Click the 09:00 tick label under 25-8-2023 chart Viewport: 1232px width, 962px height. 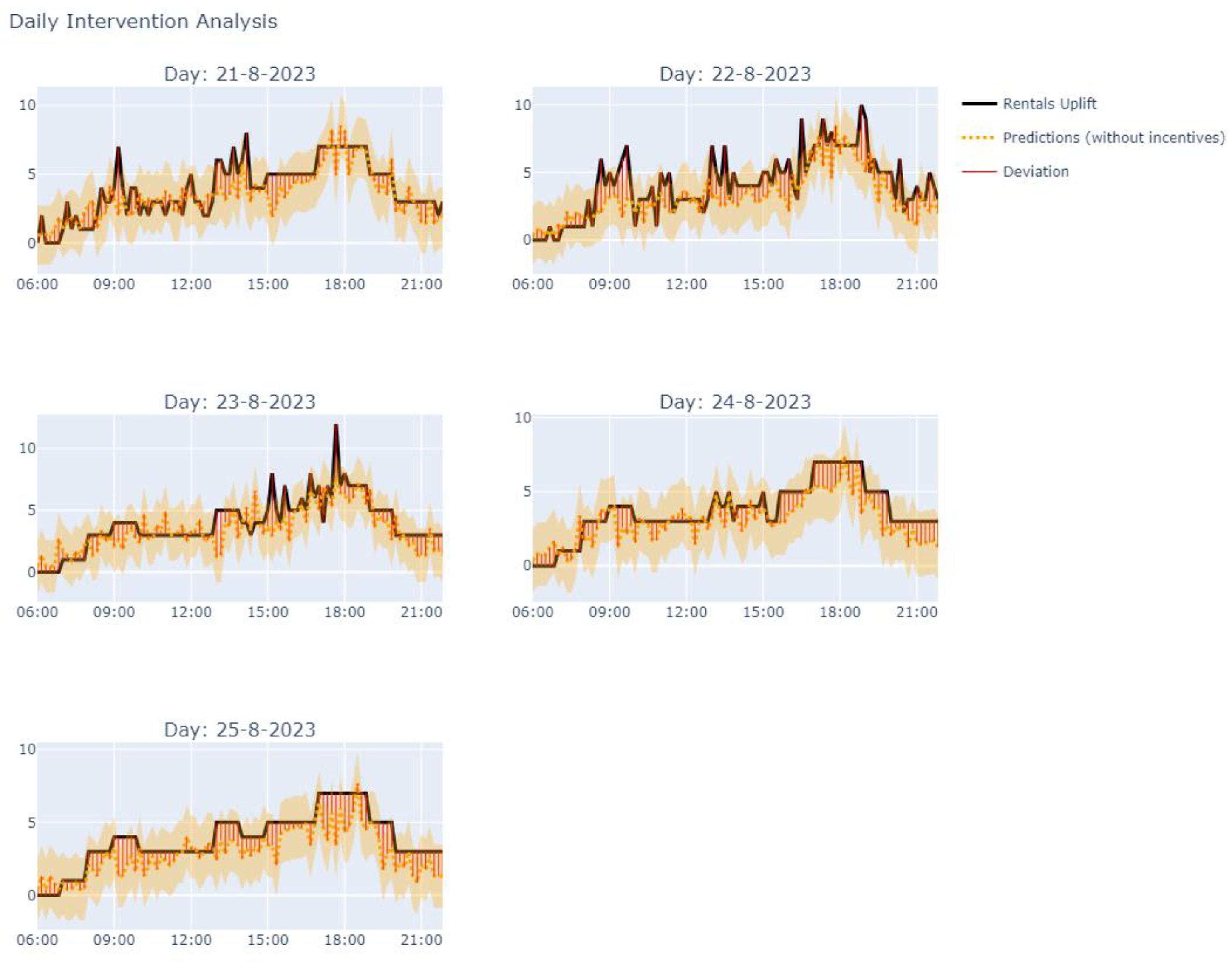(114, 940)
